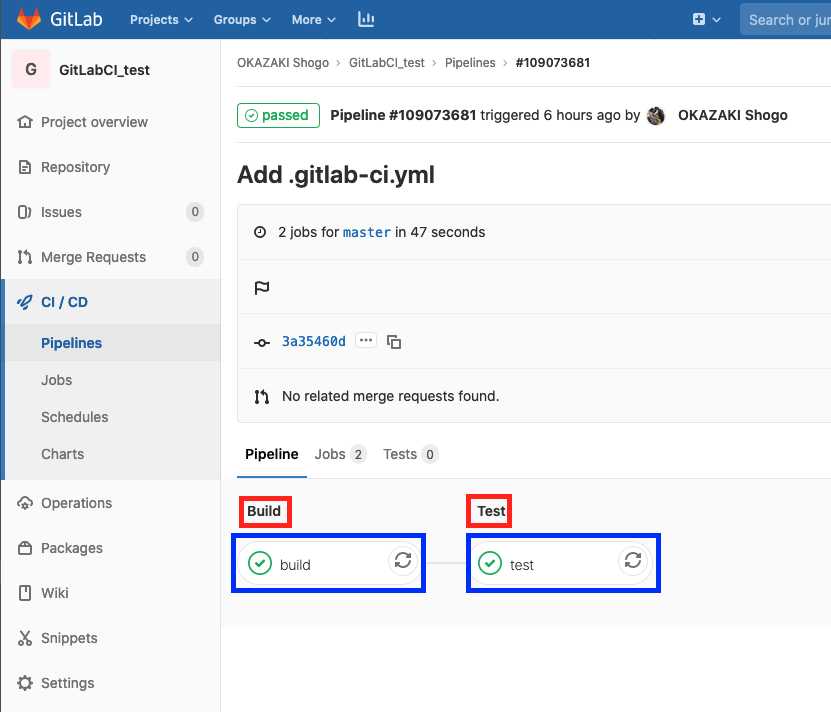Click the new item plus icon
Screen dimensions: 831x712
click(699, 19)
